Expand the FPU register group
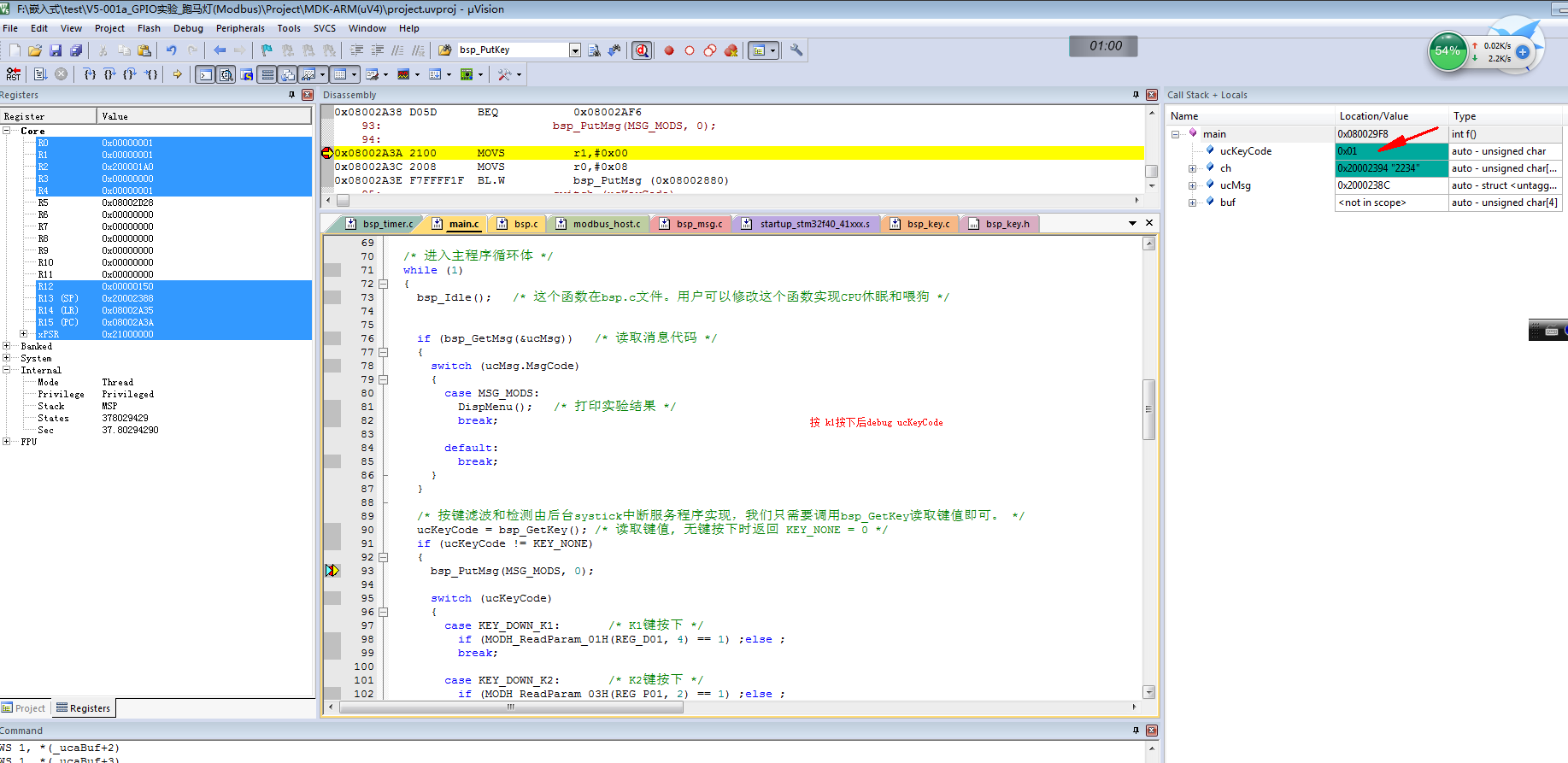 pyautogui.click(x=6, y=442)
